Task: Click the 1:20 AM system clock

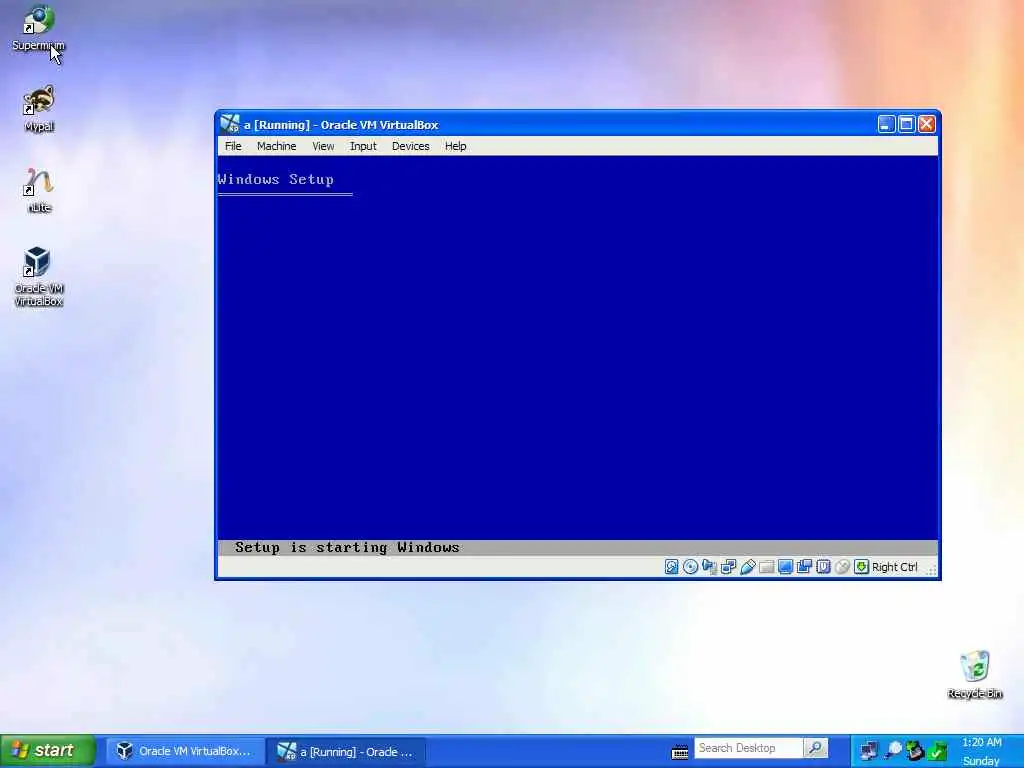Action: tap(982, 743)
